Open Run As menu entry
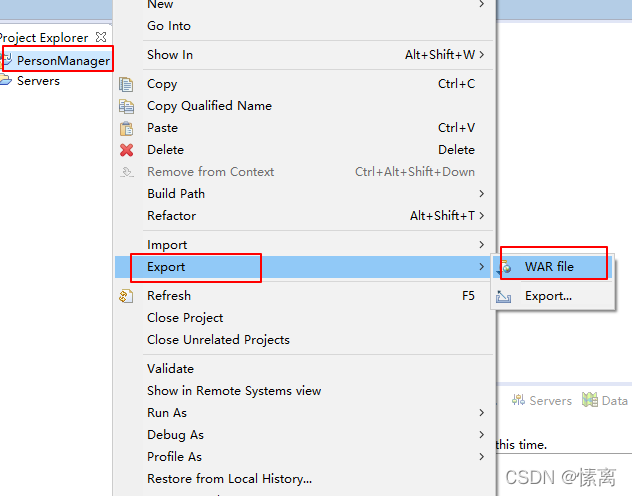Image resolution: width=632 pixels, height=496 pixels. (304, 413)
